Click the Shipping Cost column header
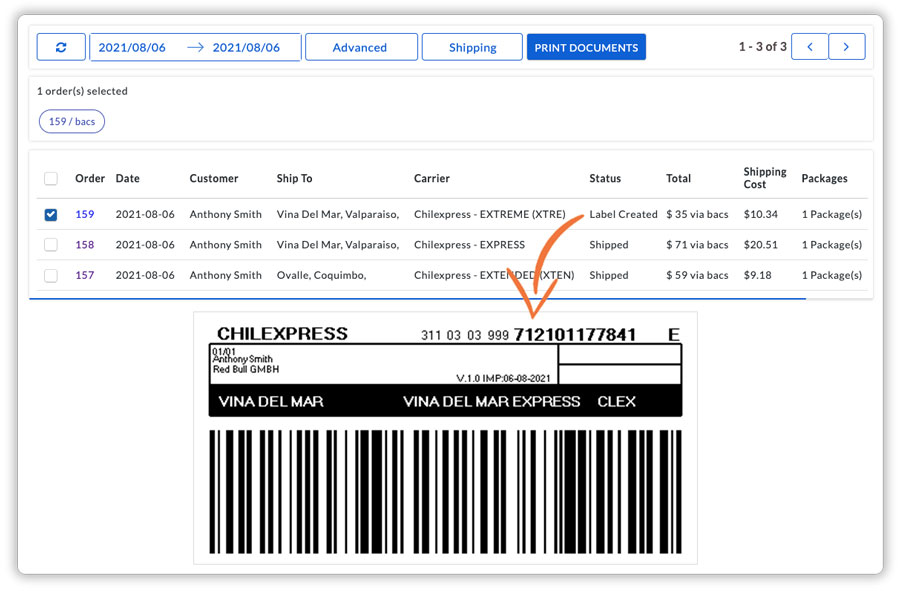The image size is (900, 591). [x=765, y=178]
